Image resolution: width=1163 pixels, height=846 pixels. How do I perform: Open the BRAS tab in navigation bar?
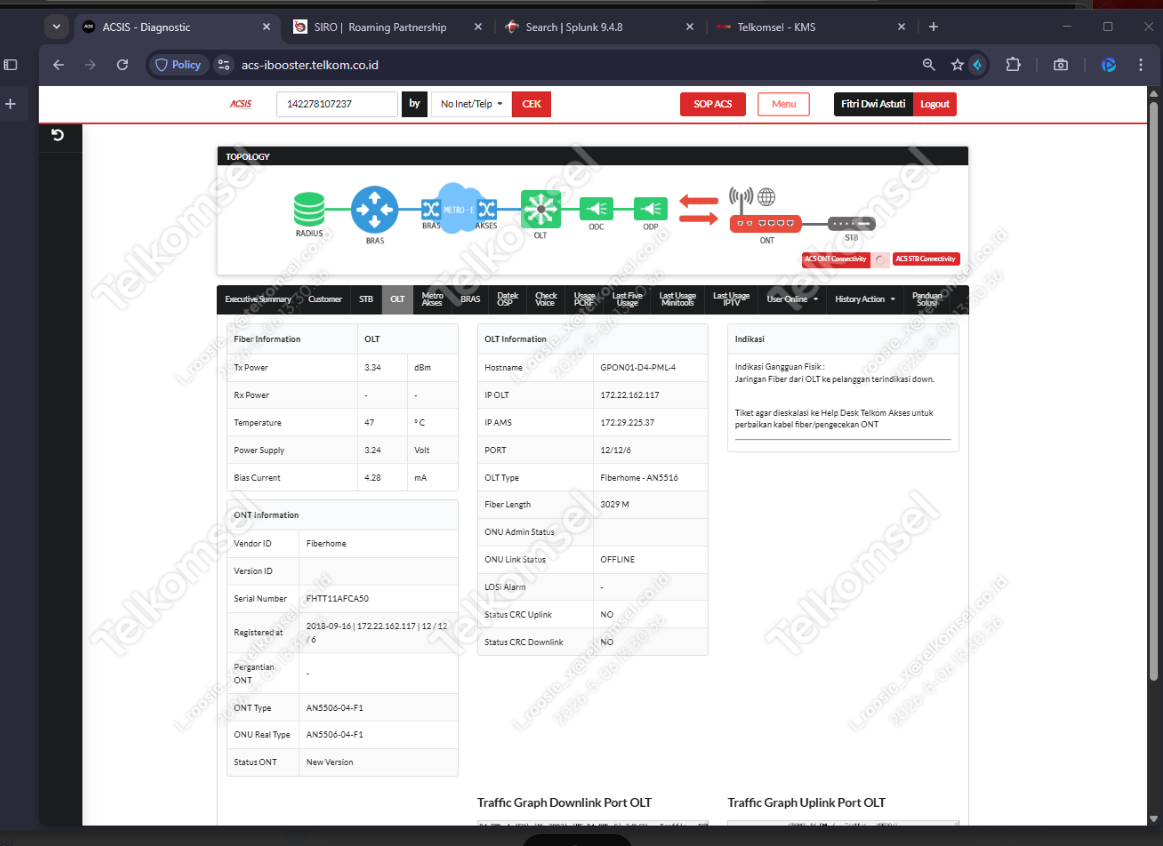pyautogui.click(x=470, y=300)
